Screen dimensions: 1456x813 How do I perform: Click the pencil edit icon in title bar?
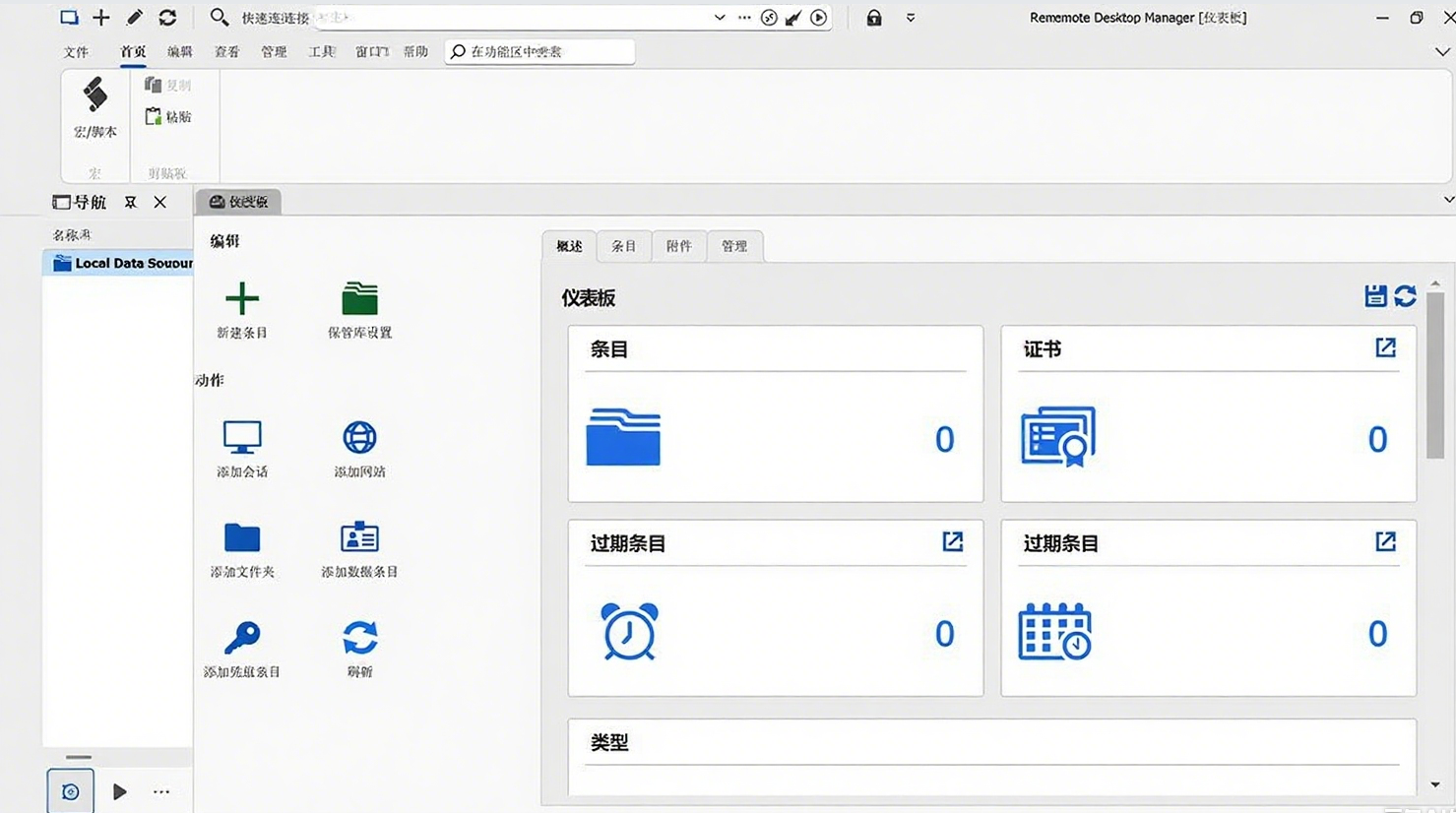tap(135, 17)
